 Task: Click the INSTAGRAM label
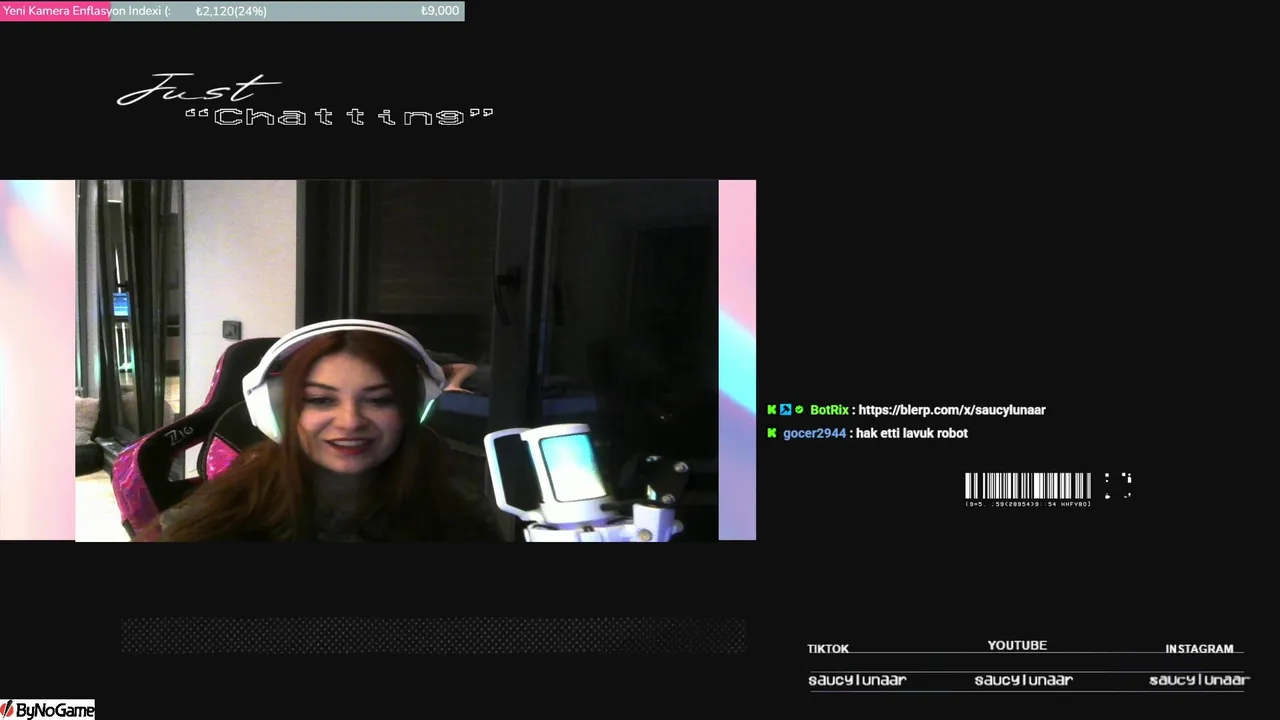coord(1199,649)
